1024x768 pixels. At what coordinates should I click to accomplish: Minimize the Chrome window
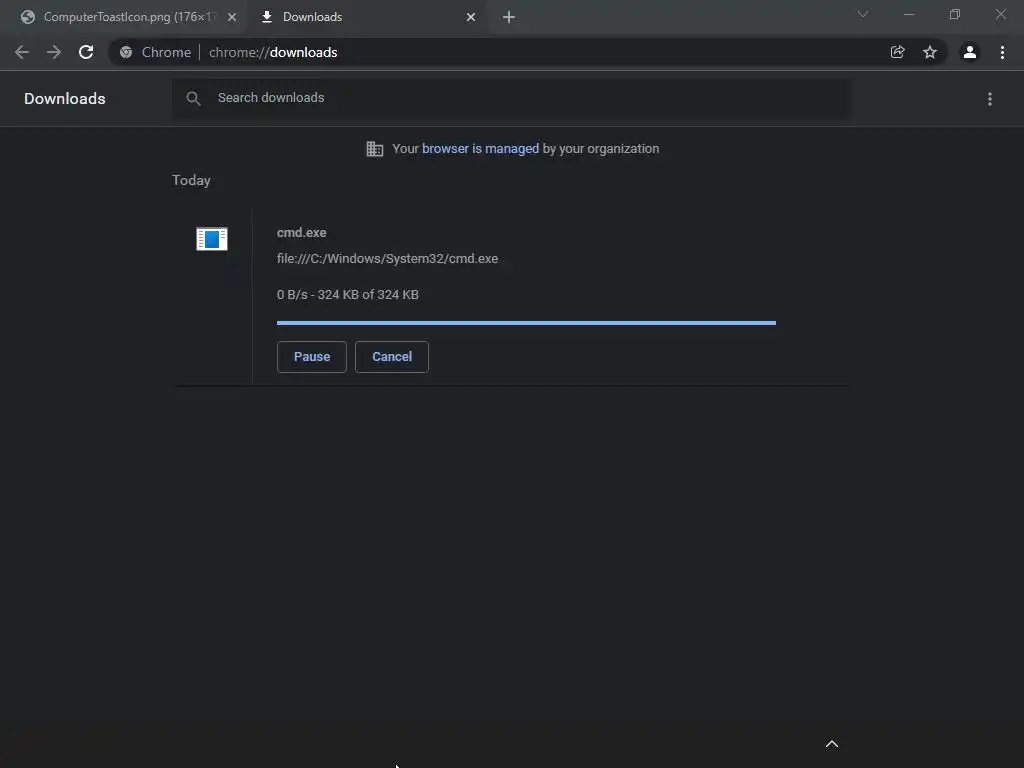[909, 14]
